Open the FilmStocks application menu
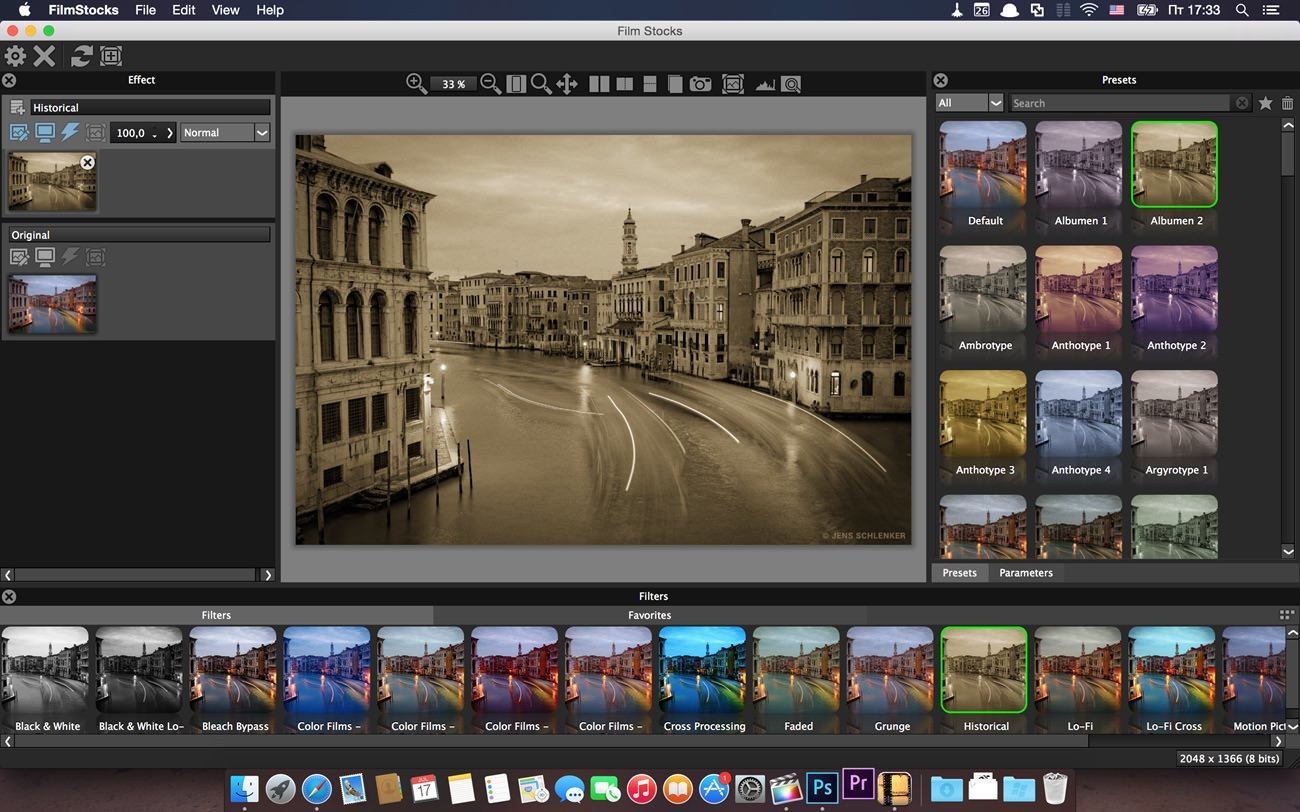 click(x=84, y=10)
